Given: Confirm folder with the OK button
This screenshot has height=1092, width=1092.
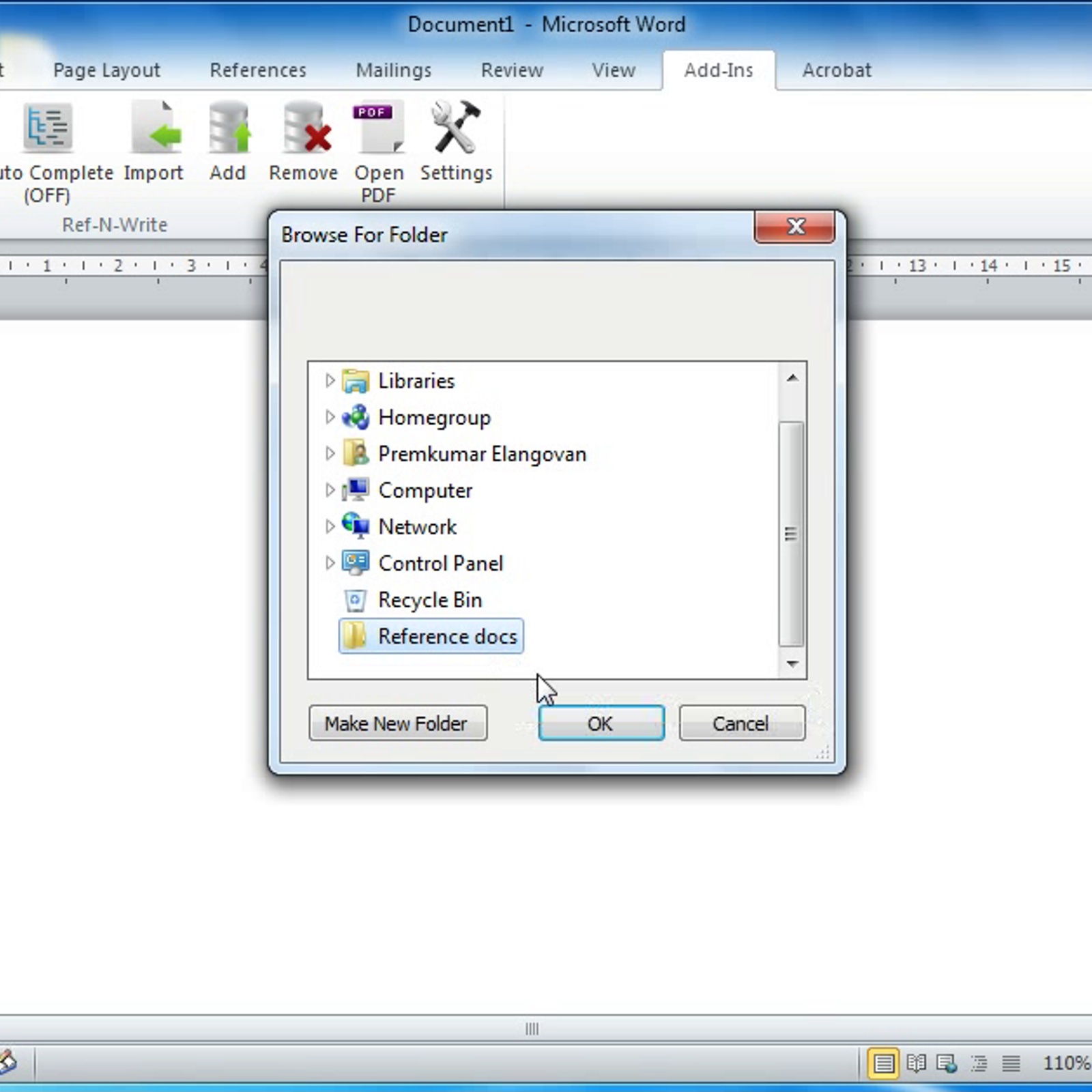Looking at the screenshot, I should 601,723.
